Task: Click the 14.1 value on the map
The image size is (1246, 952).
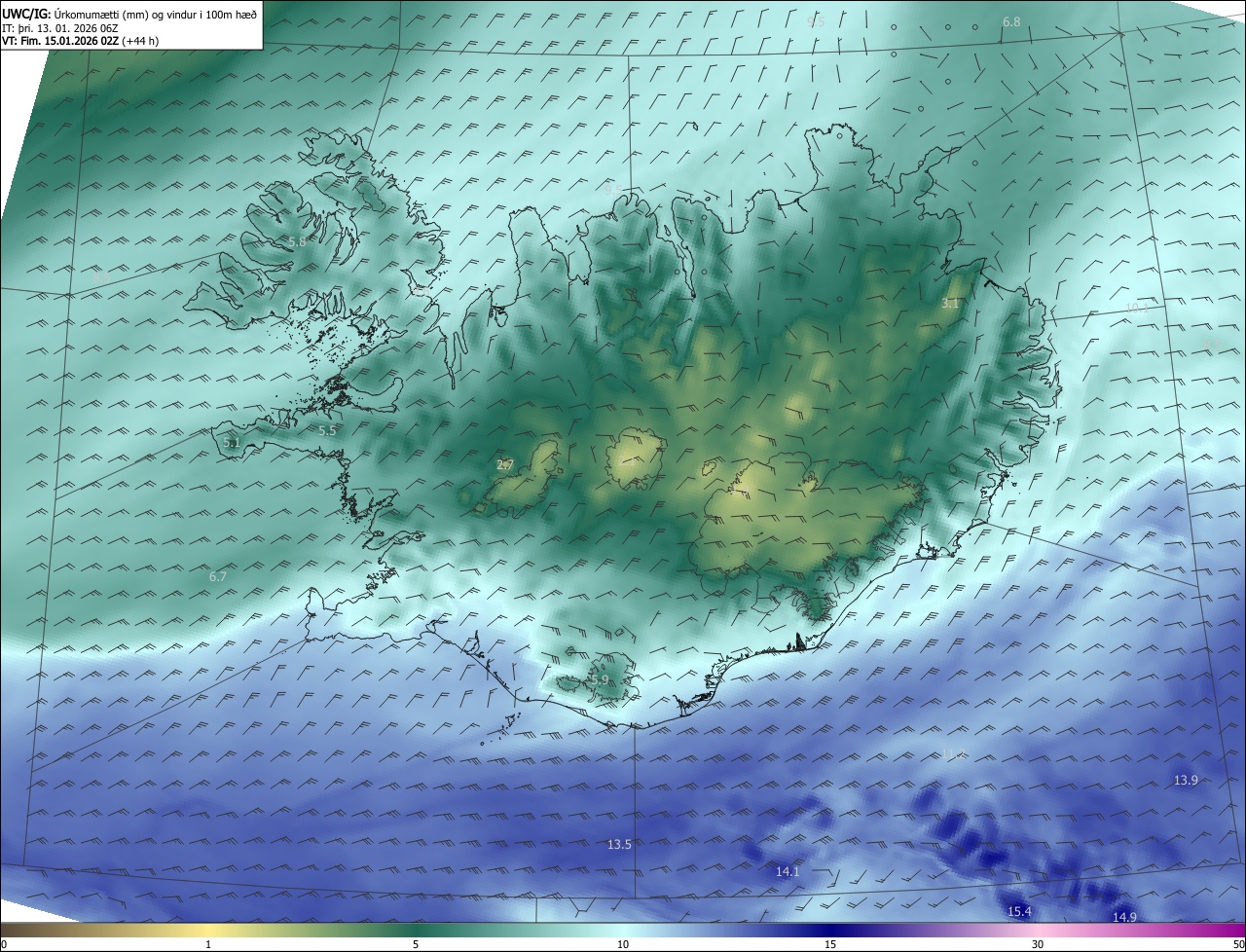Action: pyautogui.click(x=788, y=871)
